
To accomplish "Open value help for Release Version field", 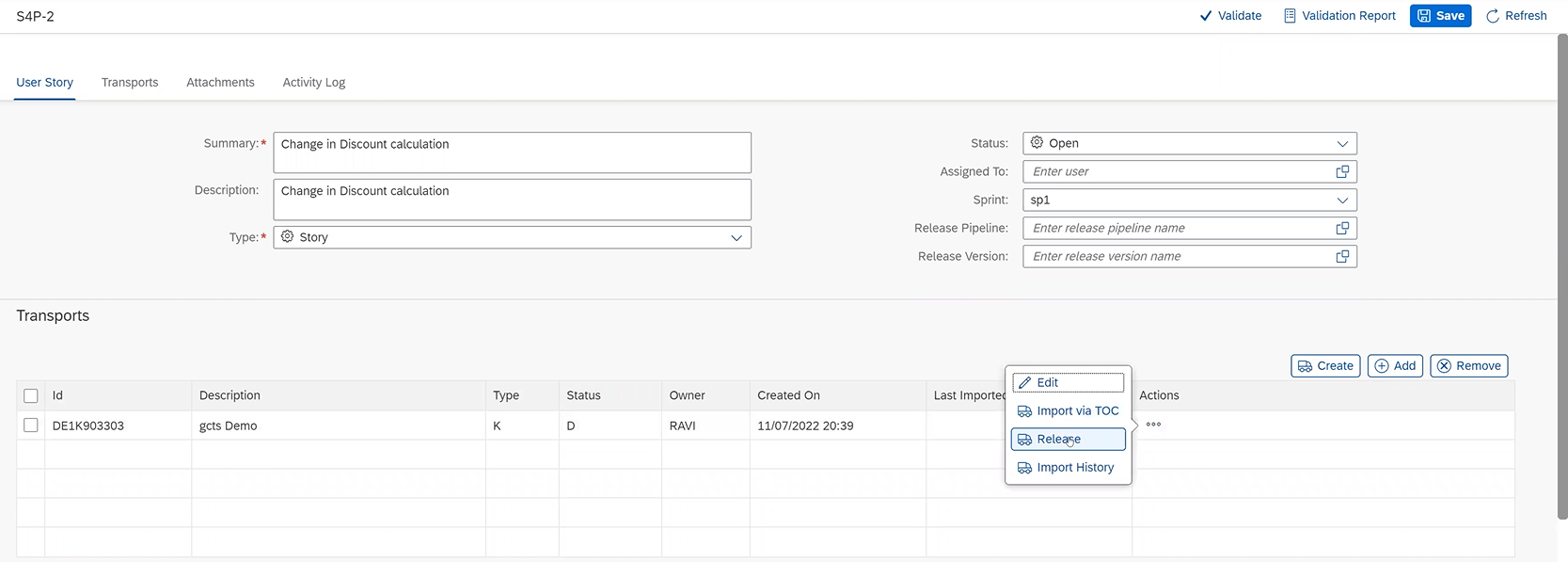I will (1342, 256).
